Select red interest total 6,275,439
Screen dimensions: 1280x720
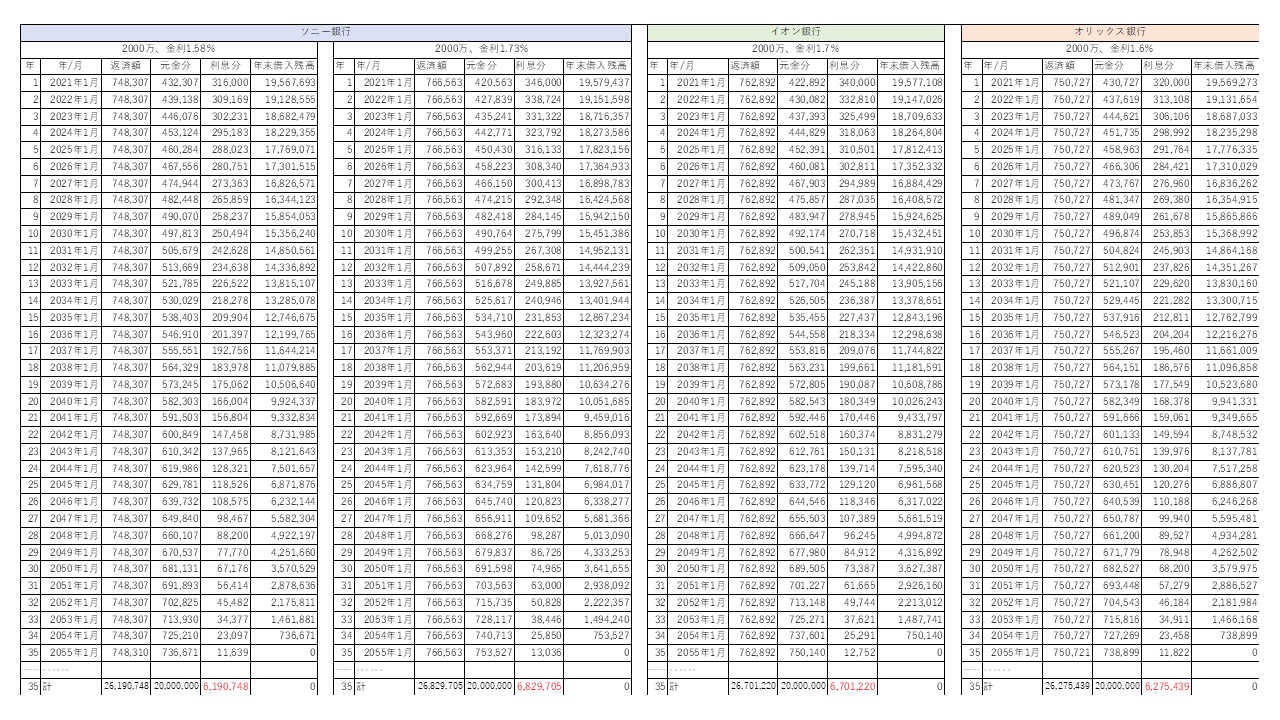click(x=1167, y=687)
